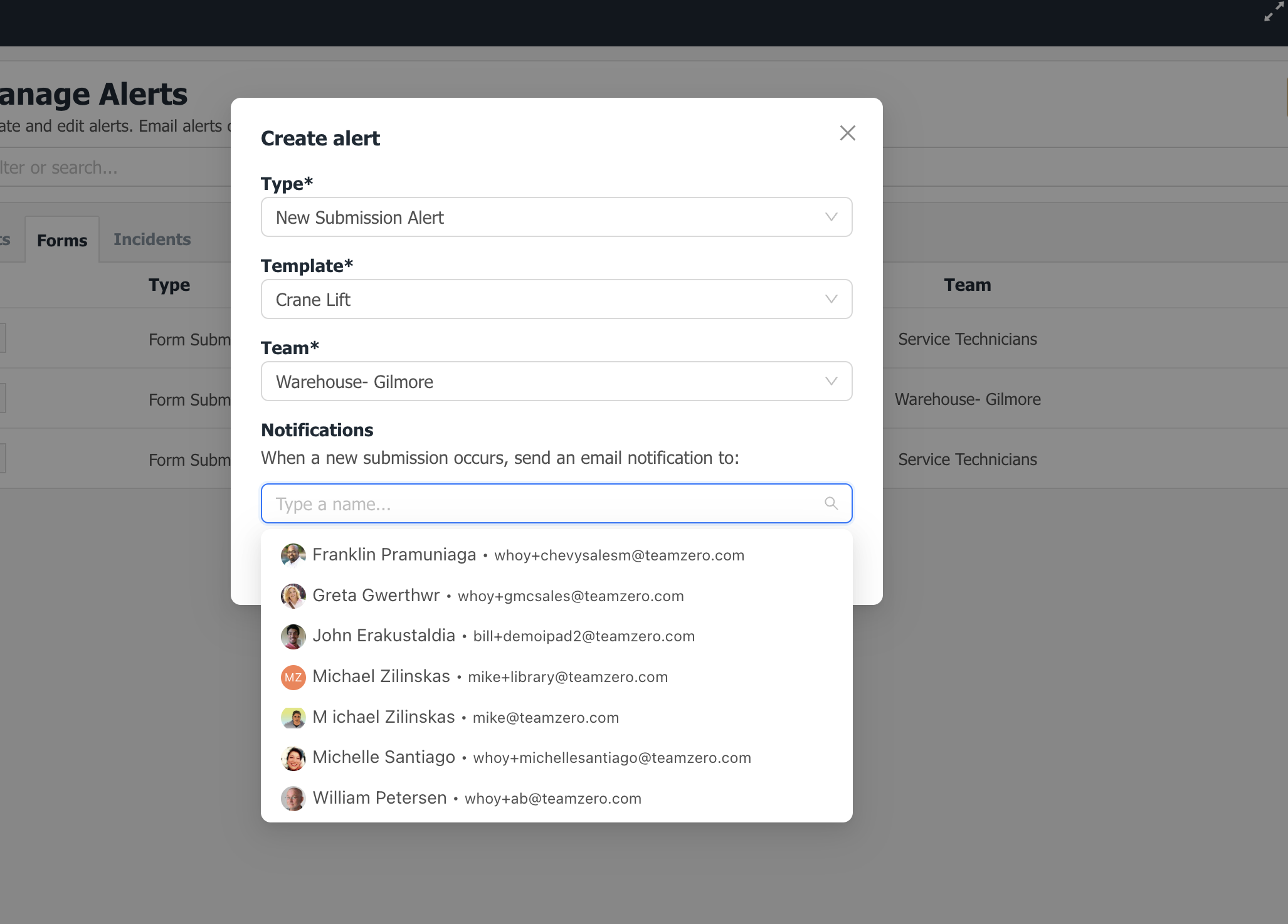This screenshot has width=1288, height=924.
Task: Click the orange MZ initials avatar
Action: tap(293, 677)
